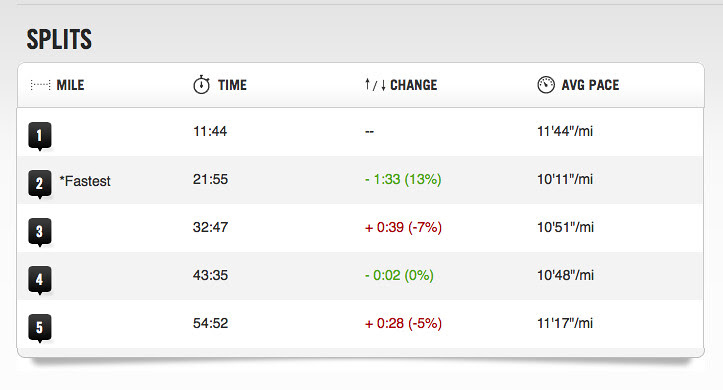This screenshot has height=390, width=723.
Task: Select the TIME column header
Action: [232, 85]
